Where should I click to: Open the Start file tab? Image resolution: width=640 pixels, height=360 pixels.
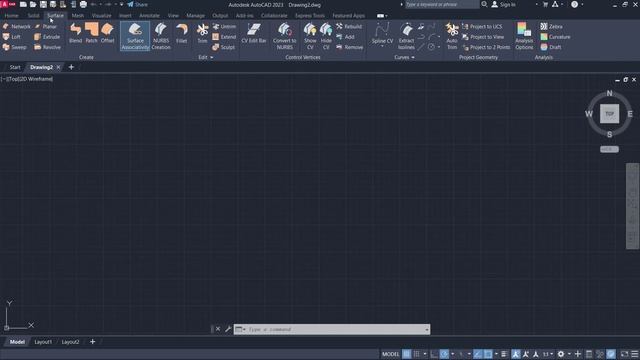[15, 67]
